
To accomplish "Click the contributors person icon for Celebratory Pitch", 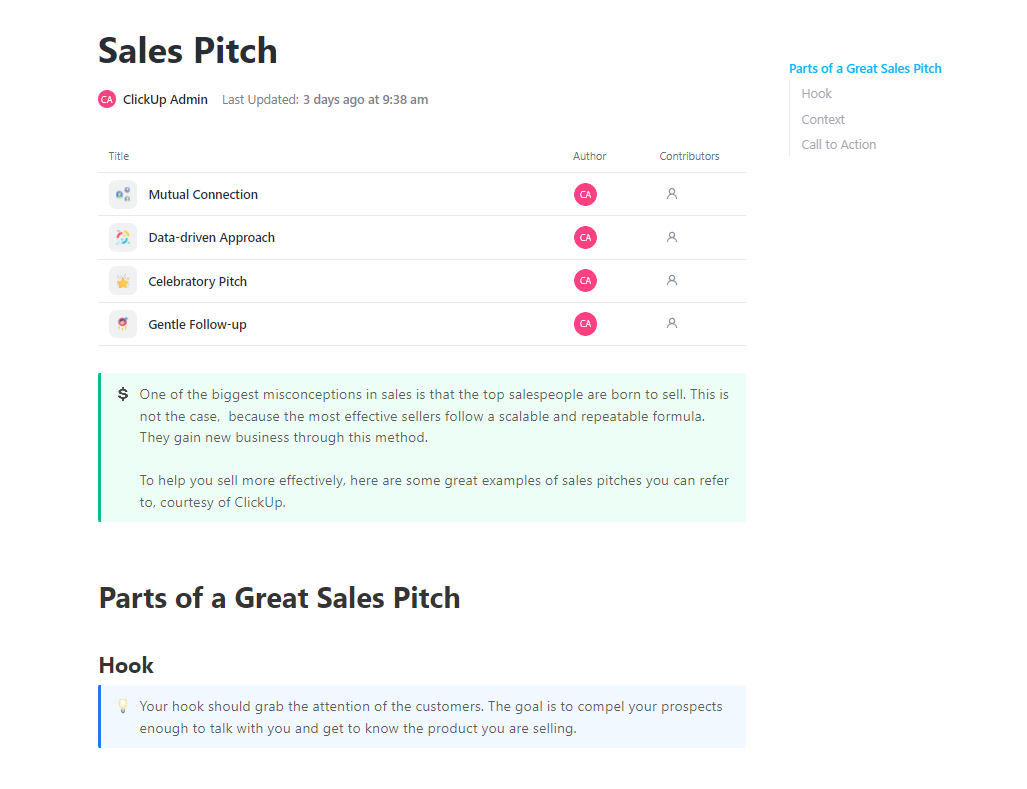I will [x=671, y=280].
